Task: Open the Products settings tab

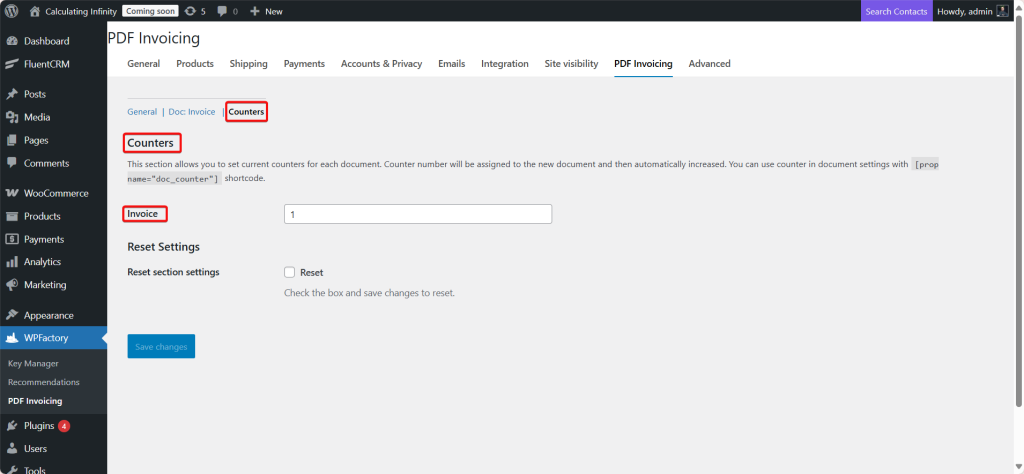Action: coord(195,63)
